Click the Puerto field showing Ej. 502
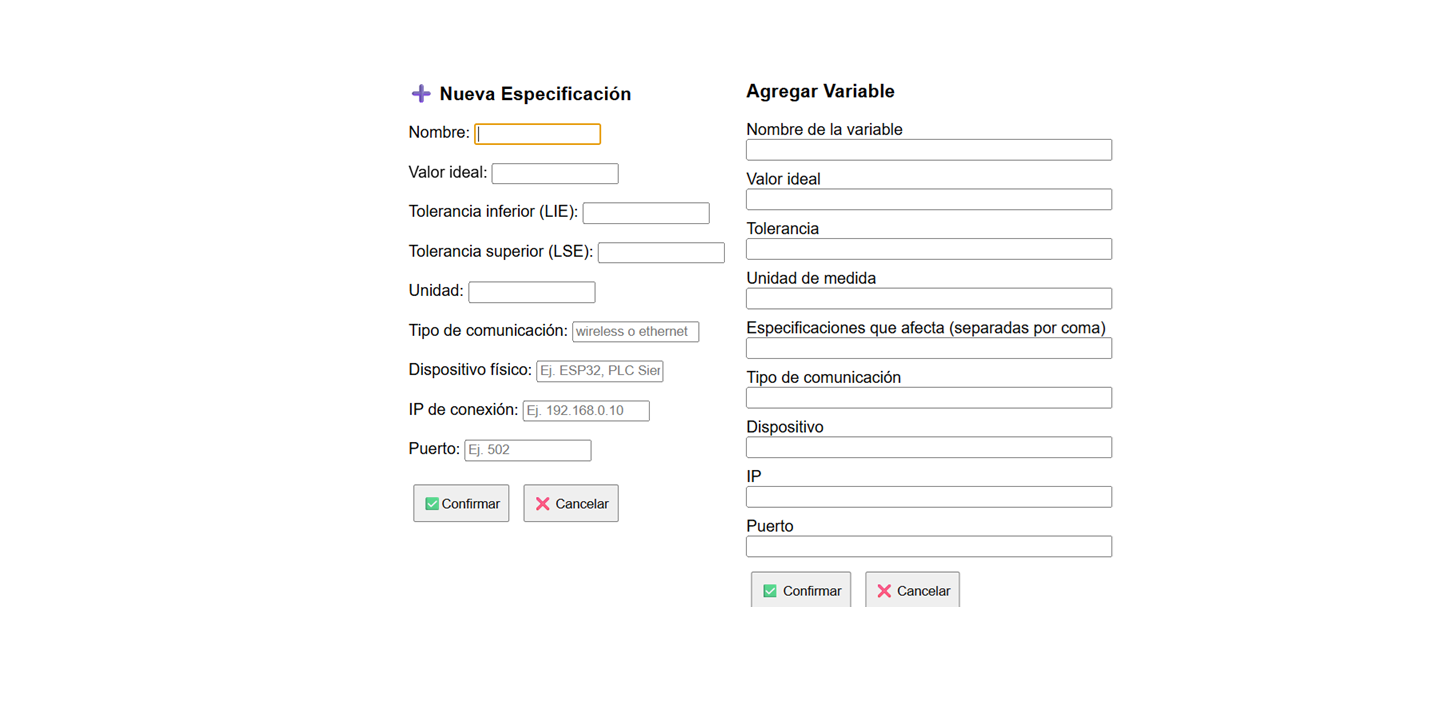This screenshot has height=720, width=1449. click(527, 449)
